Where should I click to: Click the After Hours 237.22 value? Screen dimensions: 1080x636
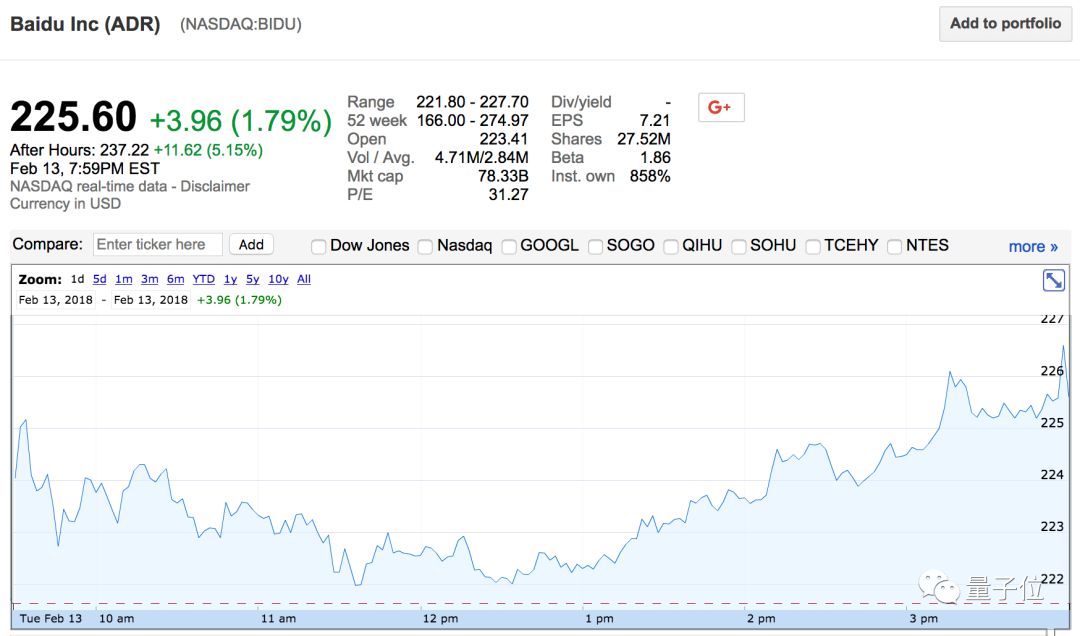coord(124,150)
